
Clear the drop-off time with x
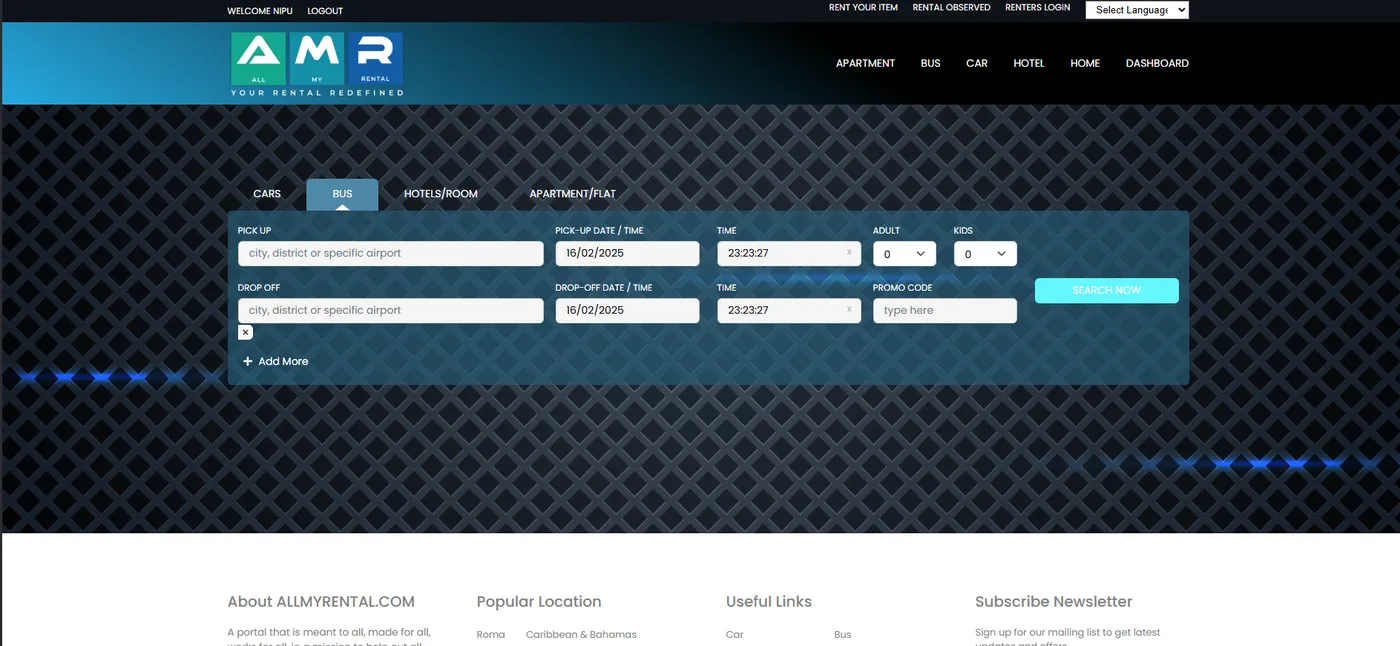[849, 310]
